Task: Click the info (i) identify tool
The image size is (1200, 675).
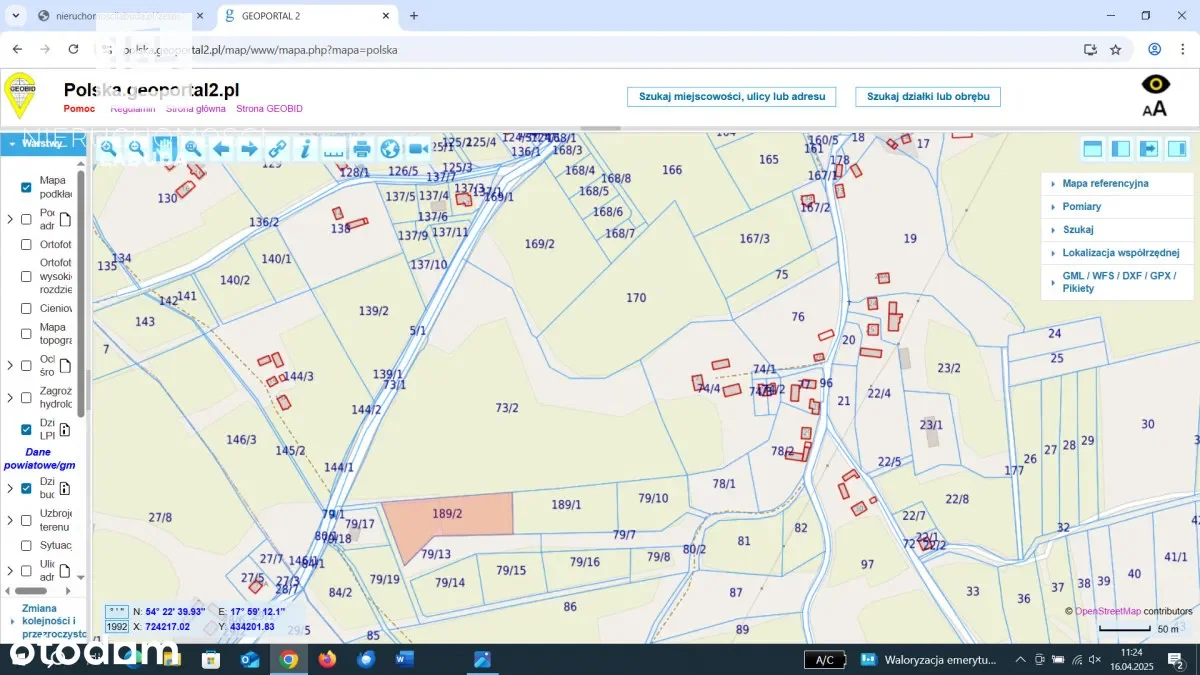Action: pos(306,148)
